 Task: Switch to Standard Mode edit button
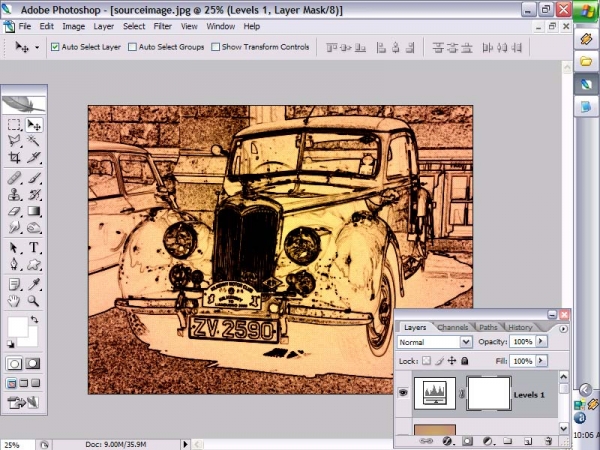coord(15,364)
